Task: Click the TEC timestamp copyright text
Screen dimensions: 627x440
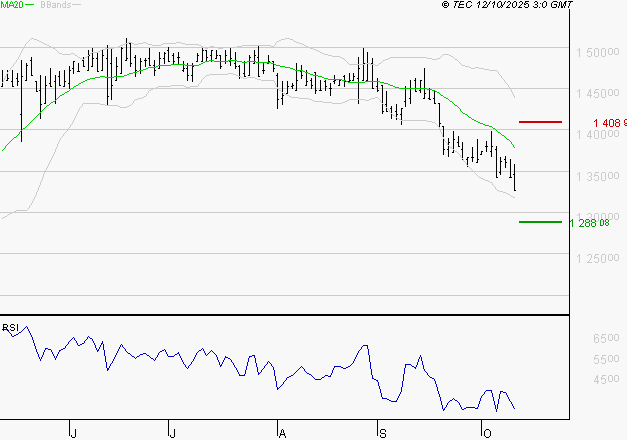Action: coord(507,5)
